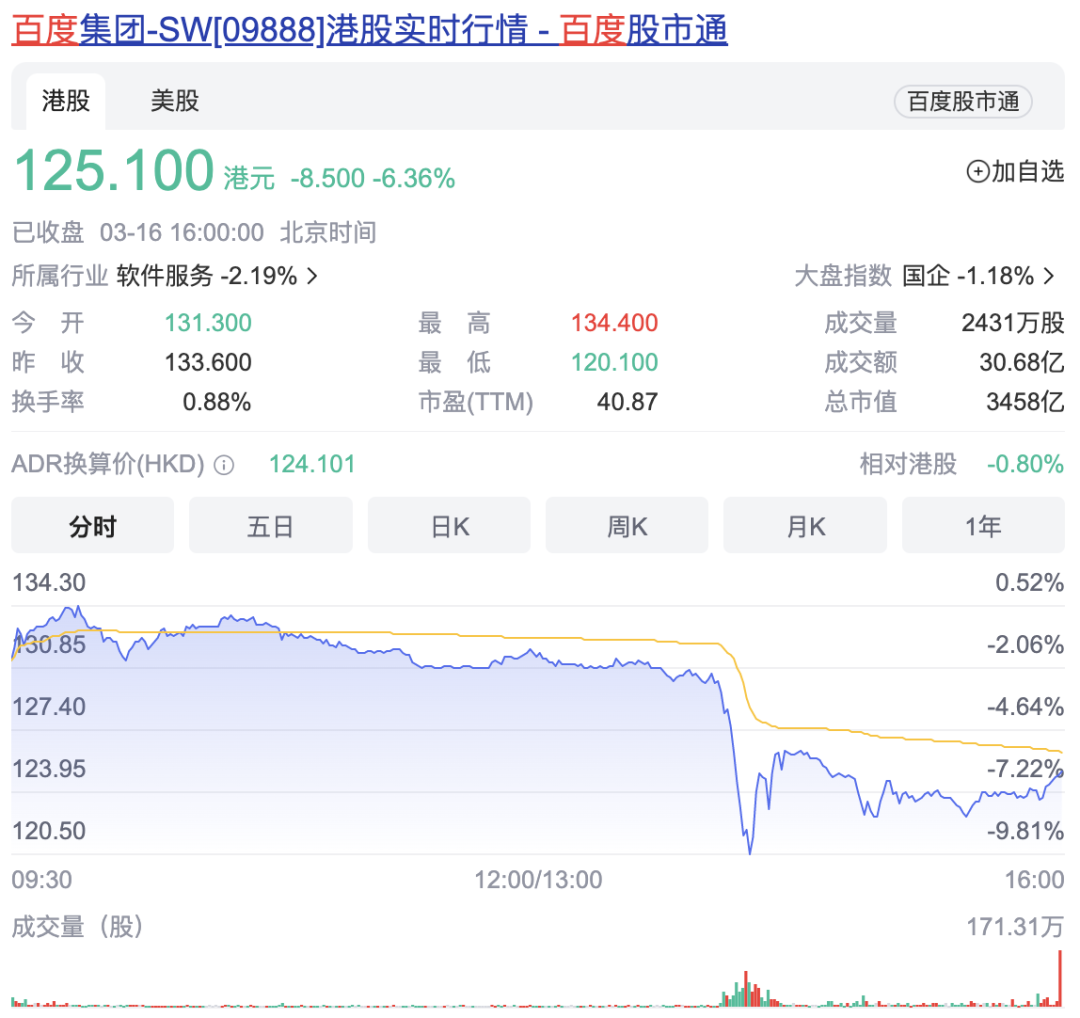Click chart axis label 127.40

click(x=49, y=707)
